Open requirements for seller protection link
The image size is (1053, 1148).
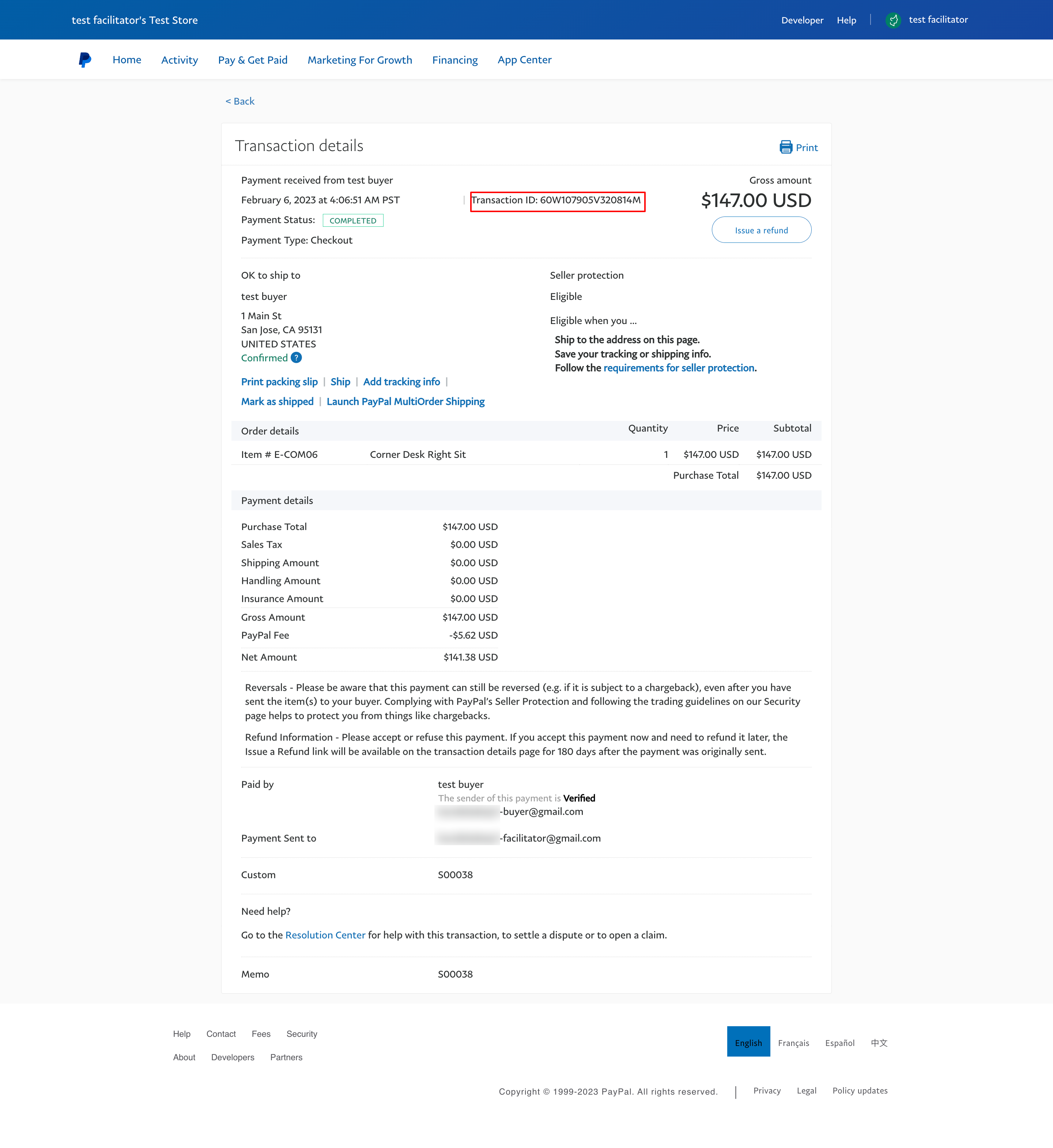tap(679, 368)
